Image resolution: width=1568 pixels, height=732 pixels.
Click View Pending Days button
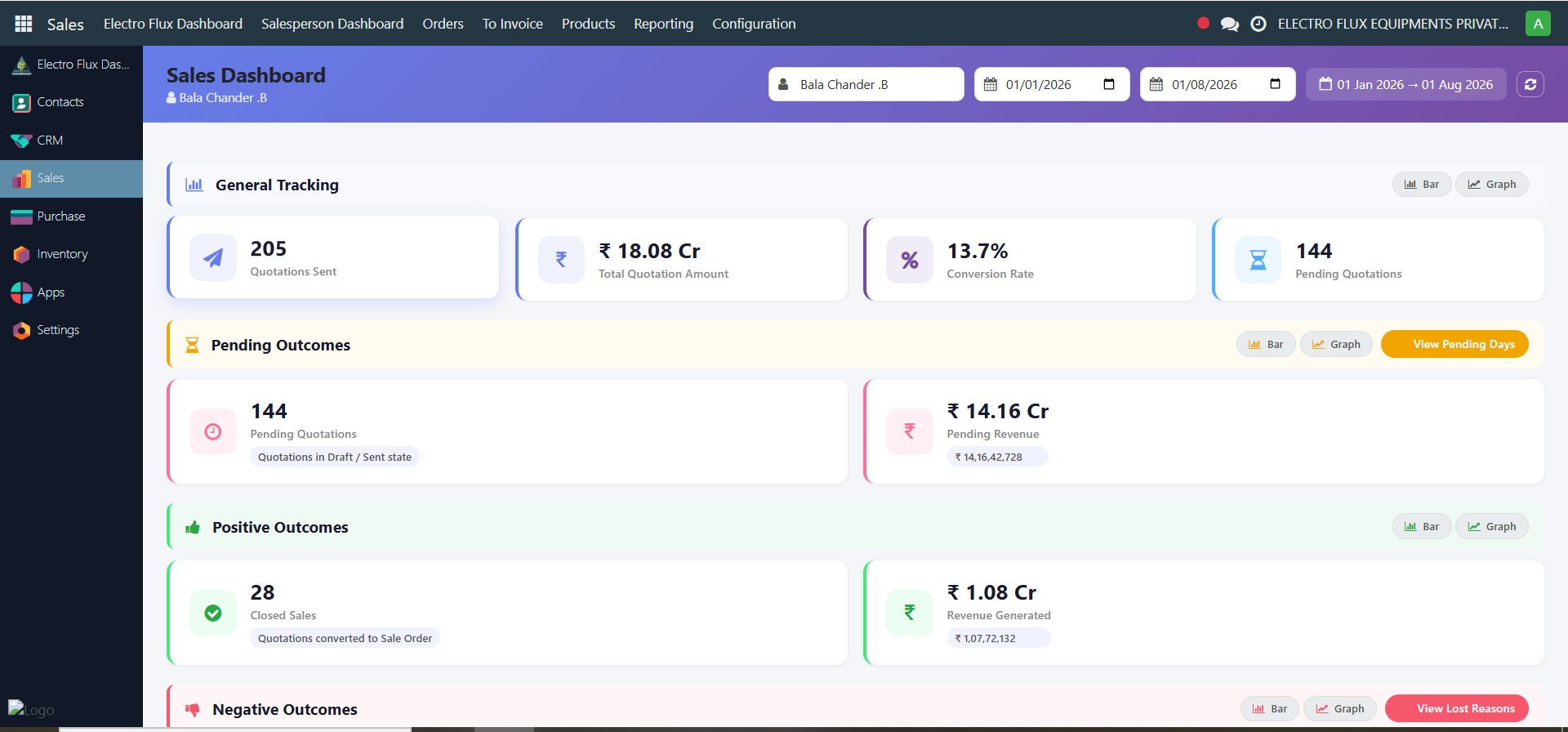[x=1454, y=344]
